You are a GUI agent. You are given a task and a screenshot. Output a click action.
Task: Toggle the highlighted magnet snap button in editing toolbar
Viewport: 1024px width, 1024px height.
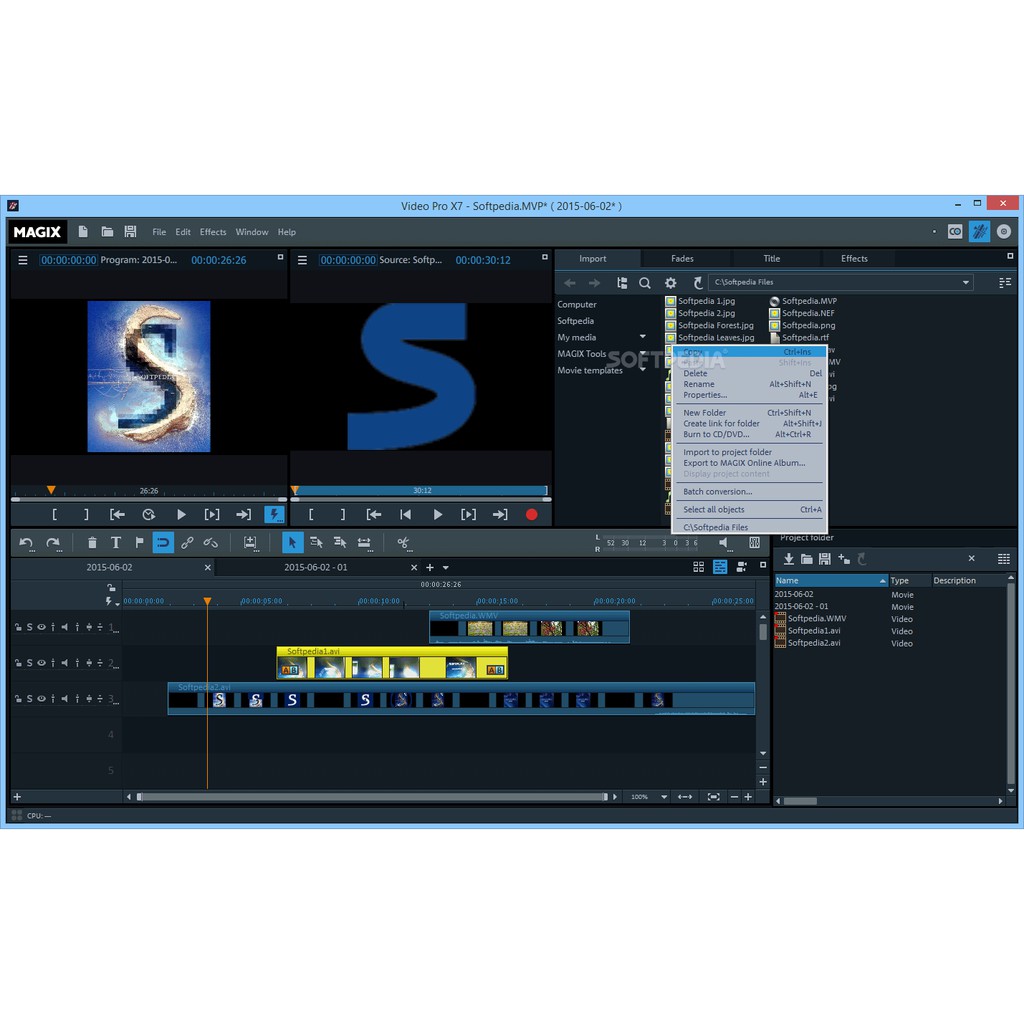pyautogui.click(x=163, y=543)
